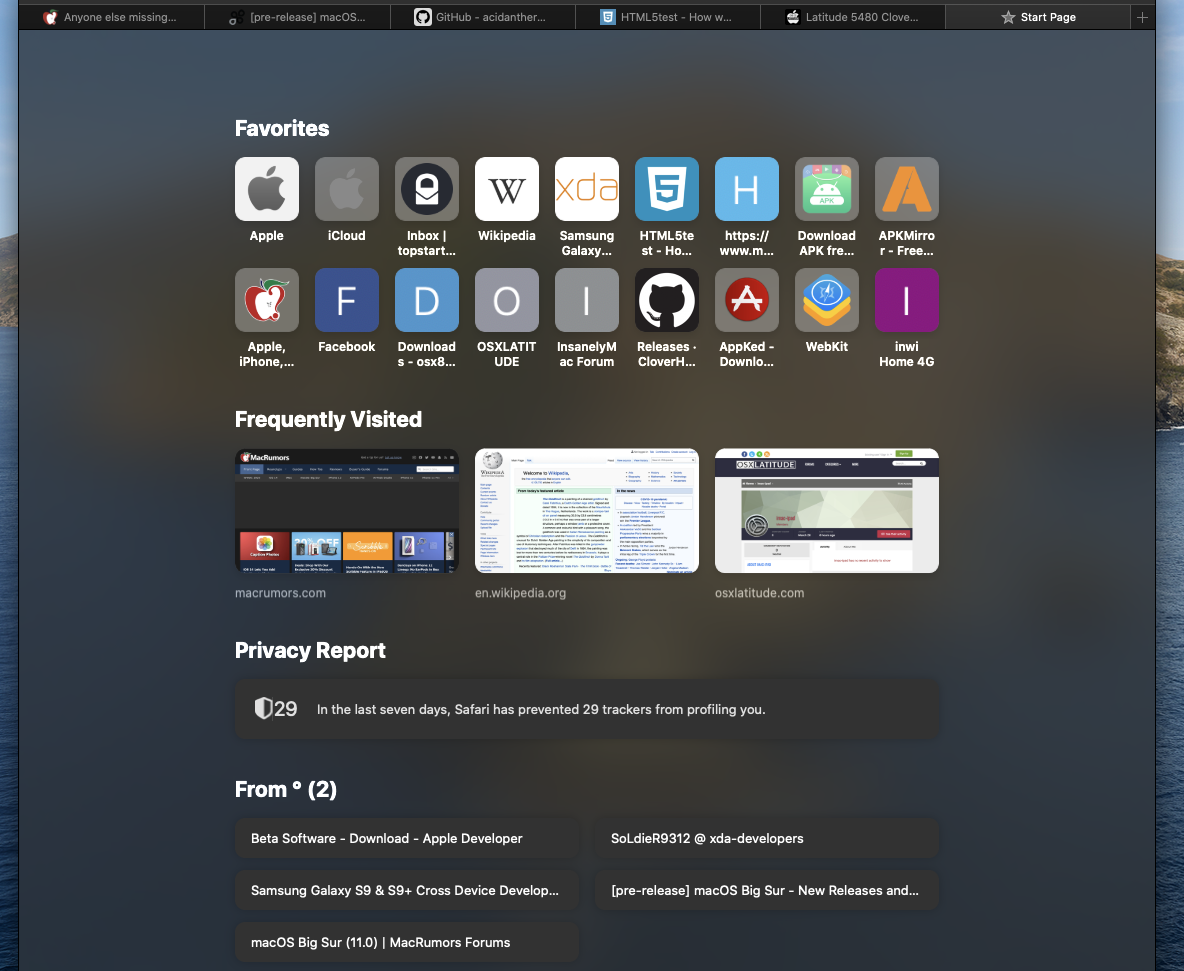Open the https://www.m... favorite with H icon
Viewport: 1184px width, 971px height.
coord(747,189)
